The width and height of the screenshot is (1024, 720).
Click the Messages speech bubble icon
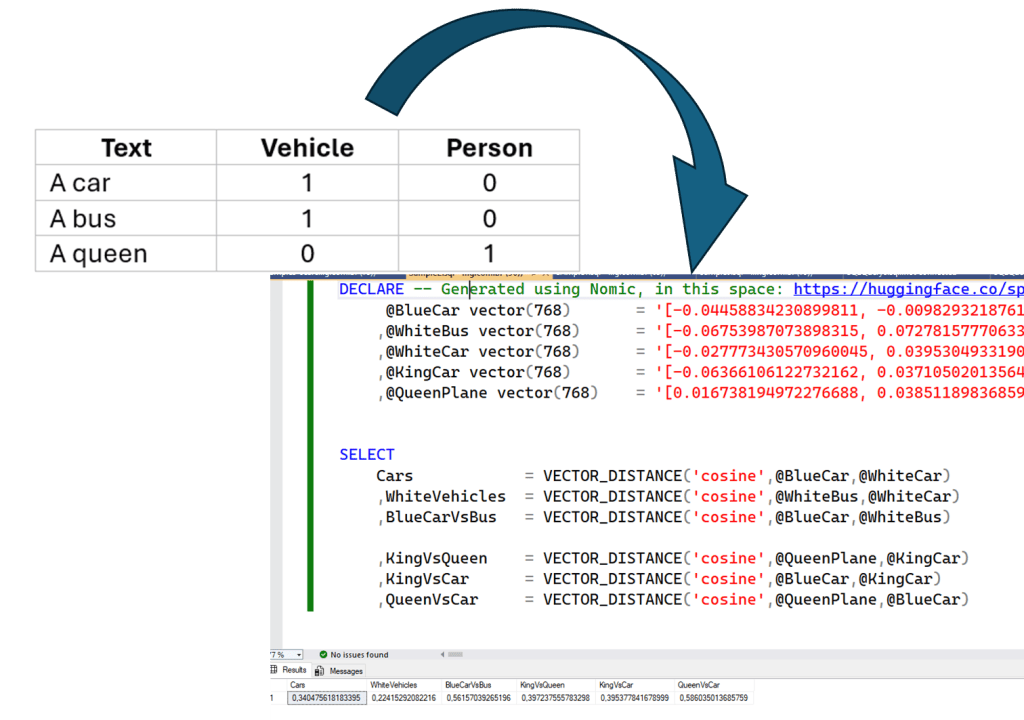[318, 671]
